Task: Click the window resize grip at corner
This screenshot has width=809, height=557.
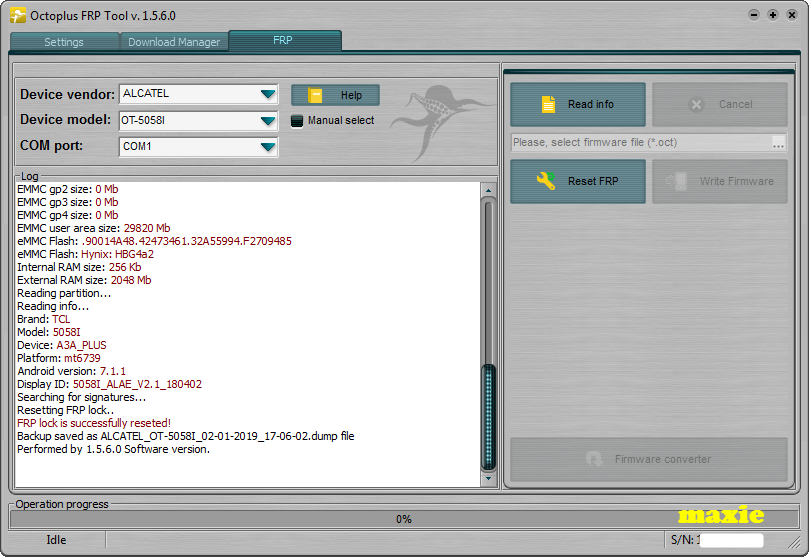Action: point(794,542)
